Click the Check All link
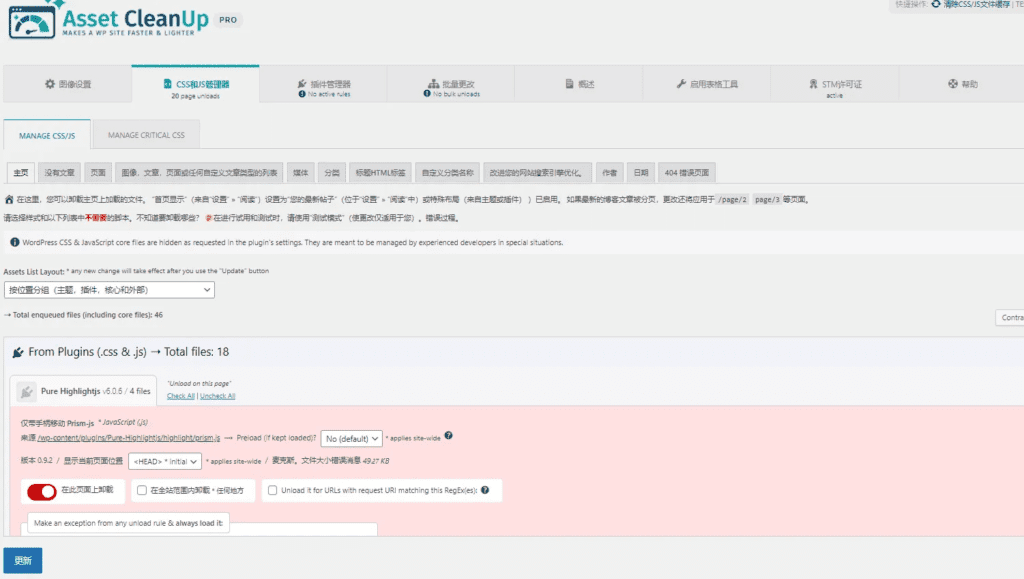The height and width of the screenshot is (579, 1024). coord(181,396)
